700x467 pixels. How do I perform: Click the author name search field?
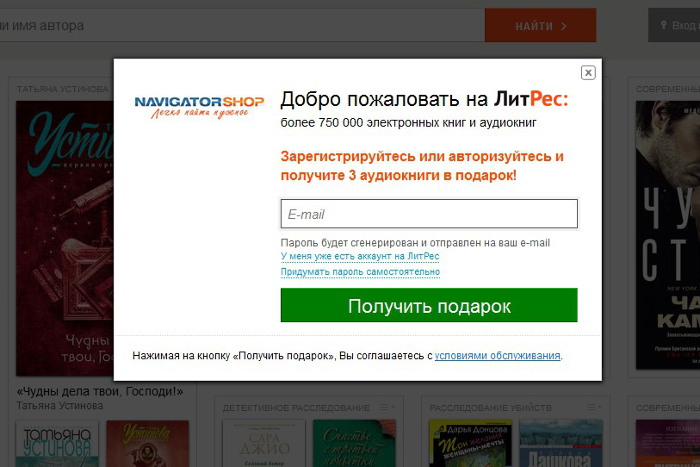click(242, 25)
